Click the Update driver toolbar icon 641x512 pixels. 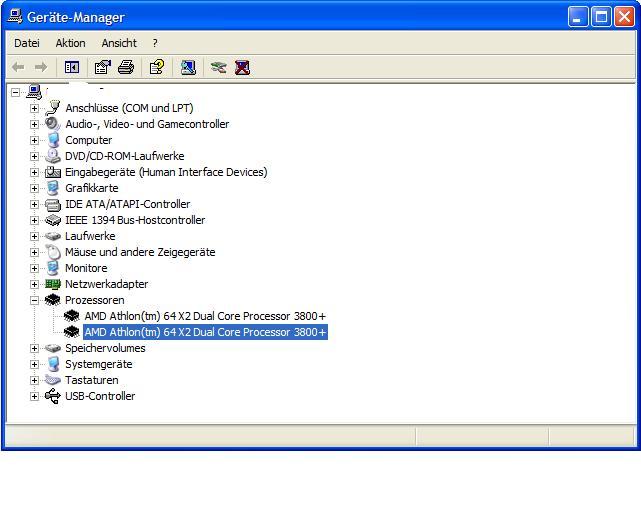218,67
